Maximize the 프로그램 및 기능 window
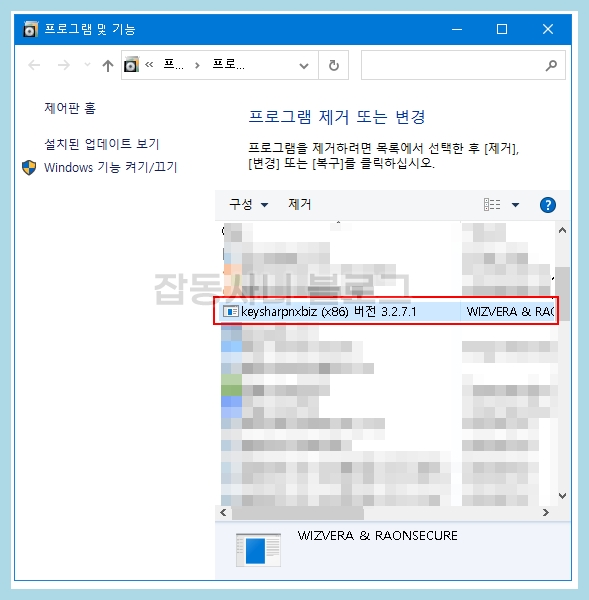 tap(502, 29)
